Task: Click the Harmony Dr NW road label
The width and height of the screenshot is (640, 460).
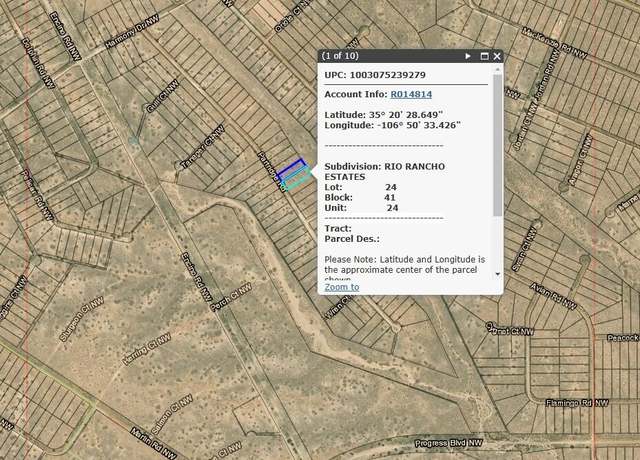Action: coord(131,33)
